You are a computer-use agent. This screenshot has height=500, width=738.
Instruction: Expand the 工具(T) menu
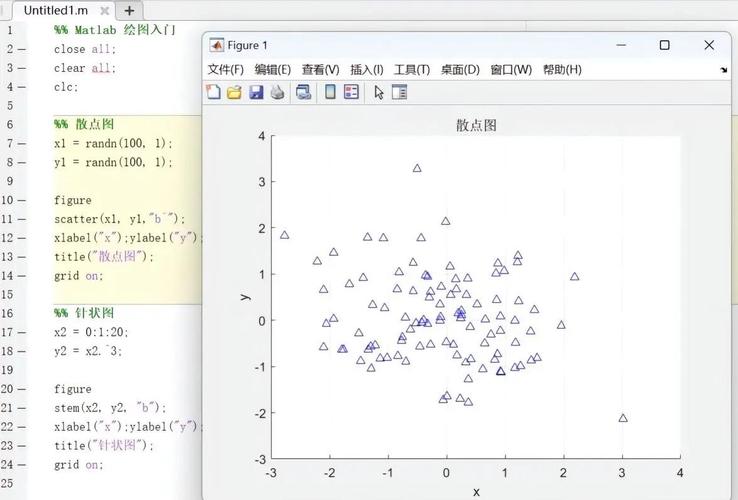point(411,70)
